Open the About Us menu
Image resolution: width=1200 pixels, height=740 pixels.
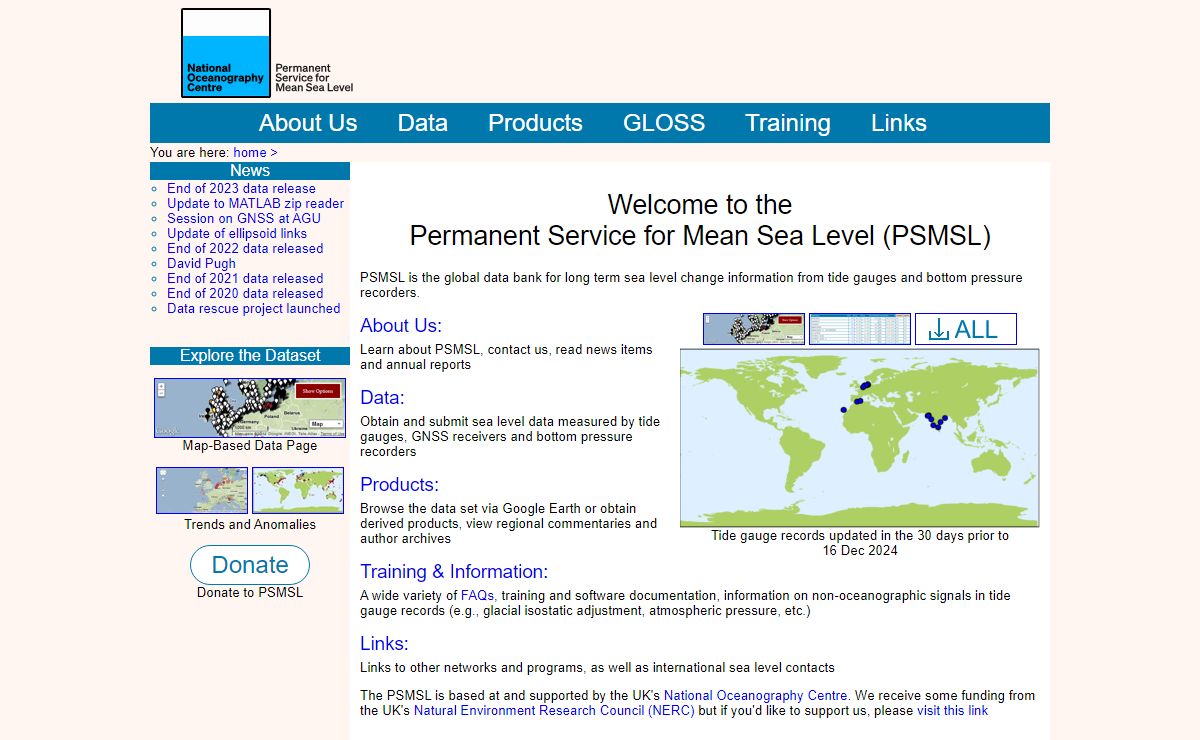click(x=308, y=123)
